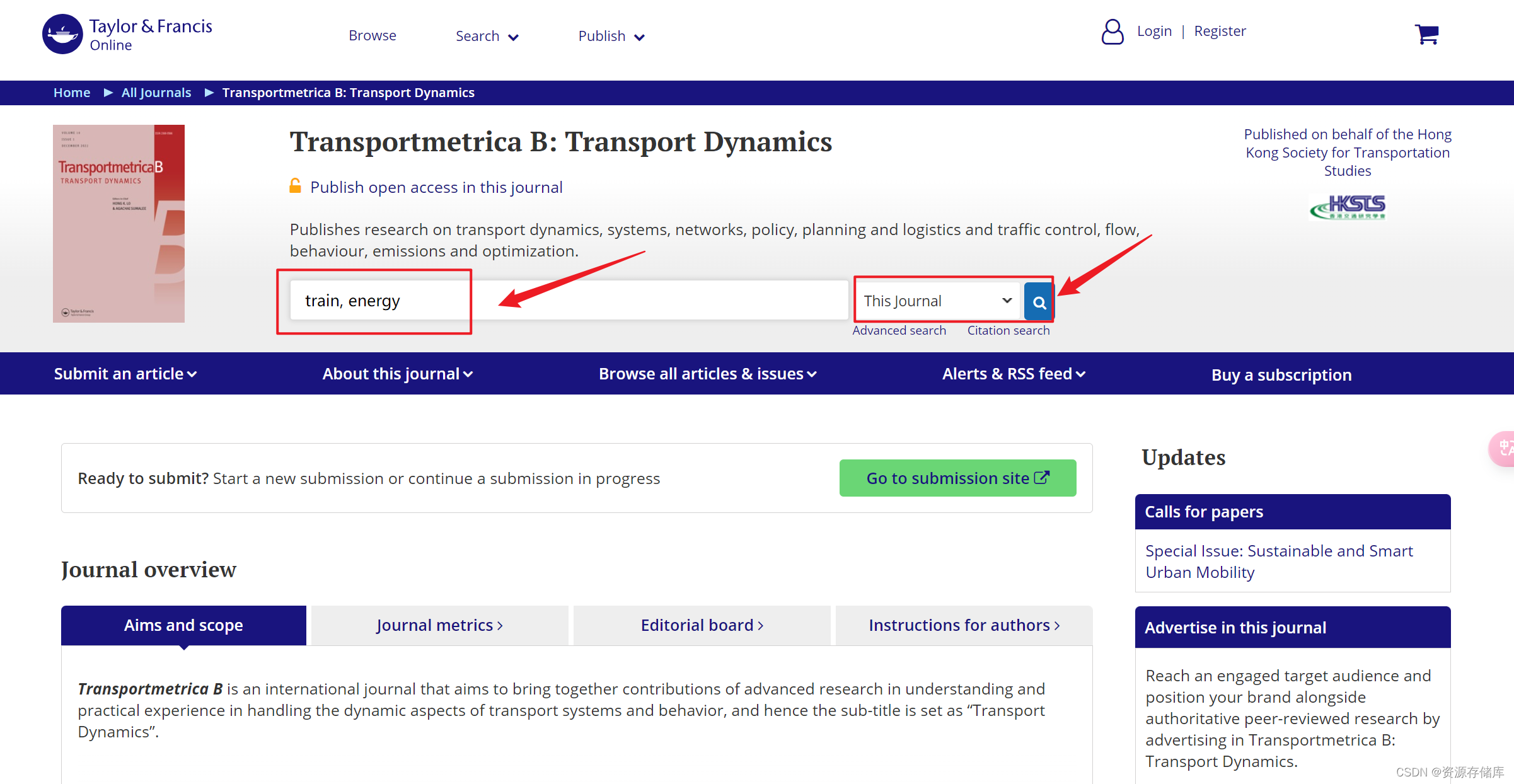Click the HKSTS society logo

(1348, 207)
